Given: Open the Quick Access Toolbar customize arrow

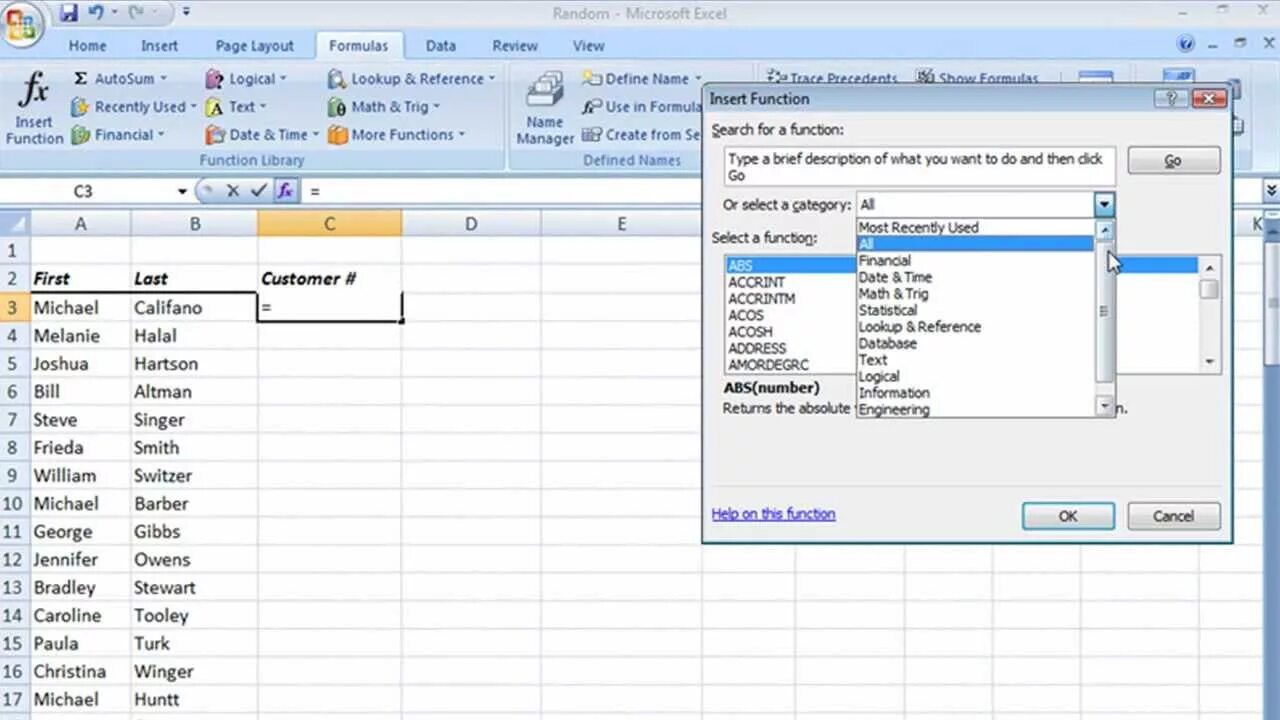Looking at the screenshot, I should pyautogui.click(x=186, y=14).
